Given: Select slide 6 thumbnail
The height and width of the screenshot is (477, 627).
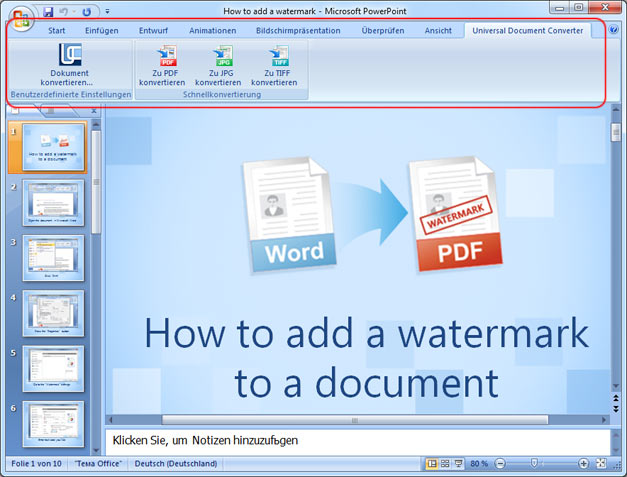Looking at the screenshot, I should tap(53, 424).
